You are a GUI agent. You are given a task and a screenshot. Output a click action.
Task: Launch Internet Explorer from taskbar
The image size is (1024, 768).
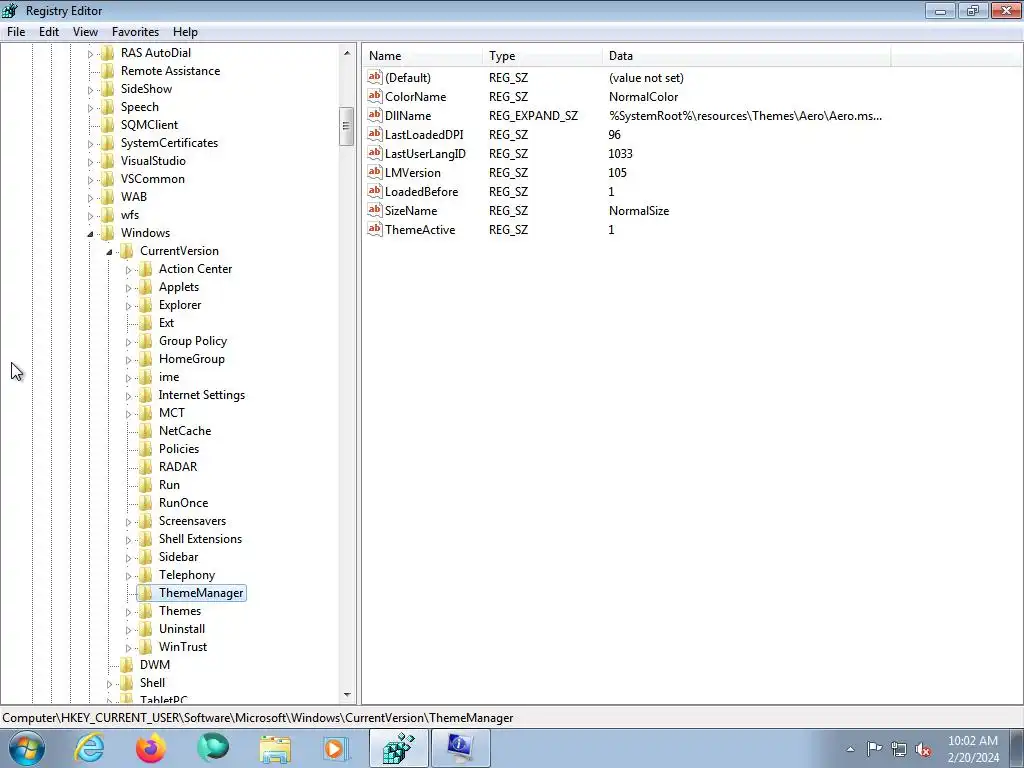[x=89, y=748]
